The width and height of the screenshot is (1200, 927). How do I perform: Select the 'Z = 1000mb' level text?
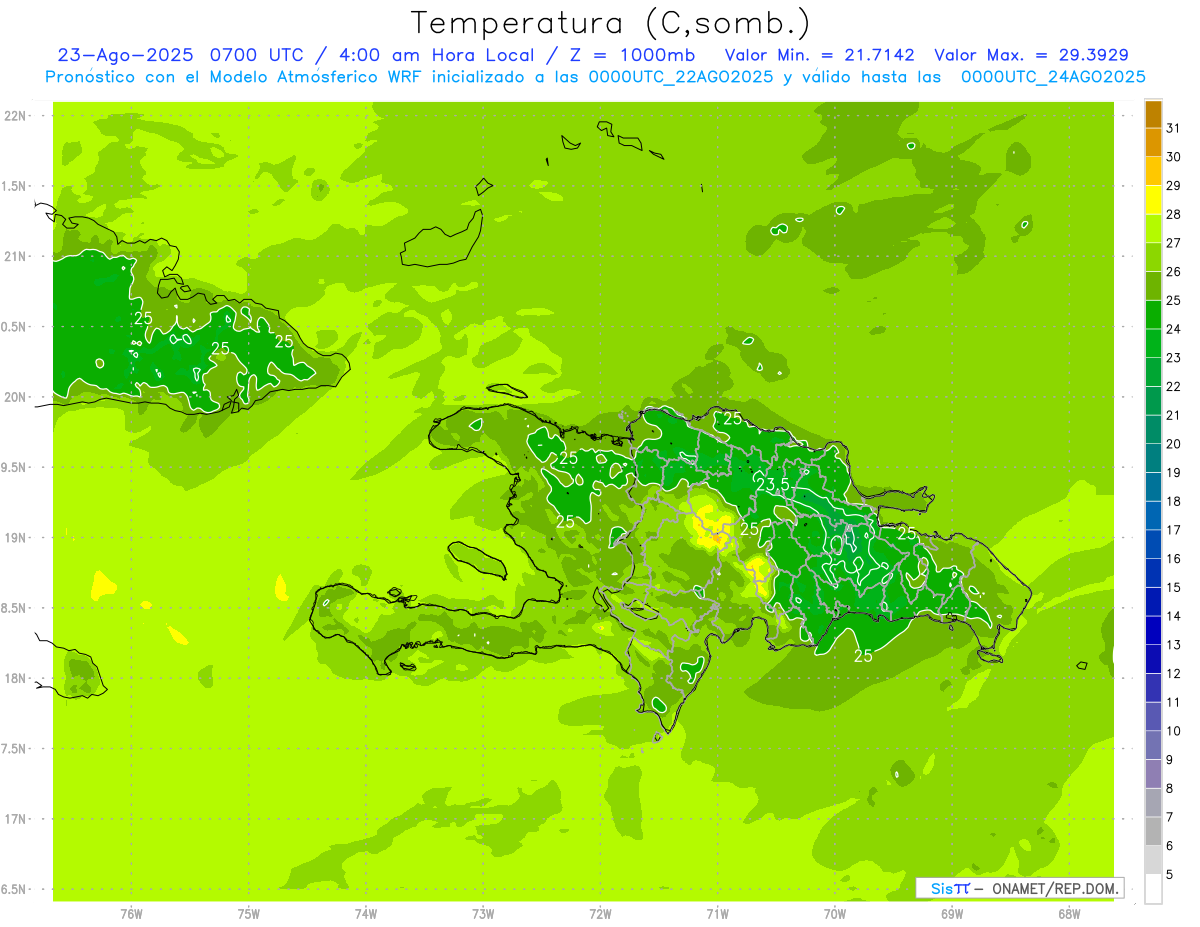(x=633, y=55)
